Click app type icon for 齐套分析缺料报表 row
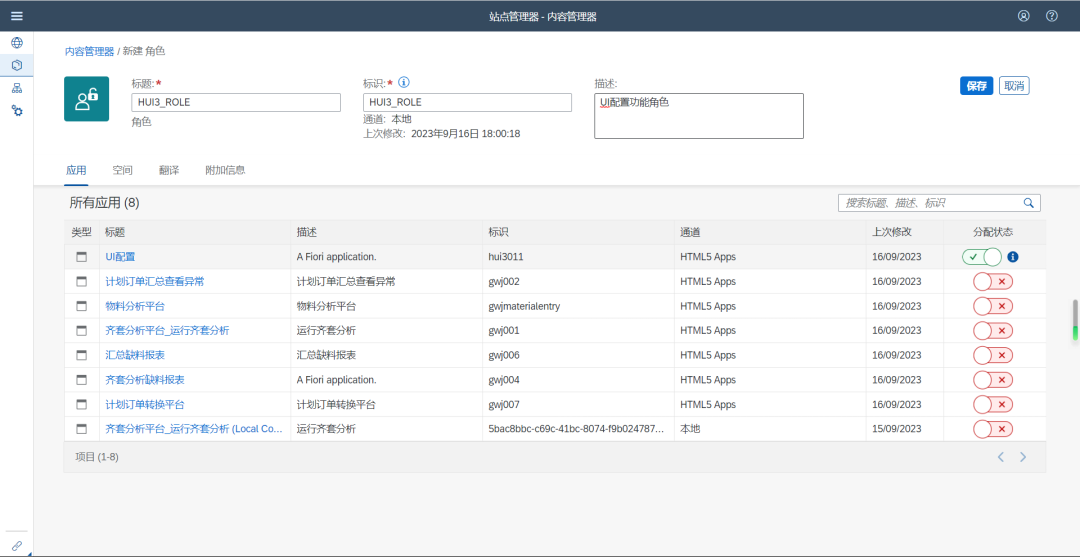The width and height of the screenshot is (1080, 557). click(82, 380)
